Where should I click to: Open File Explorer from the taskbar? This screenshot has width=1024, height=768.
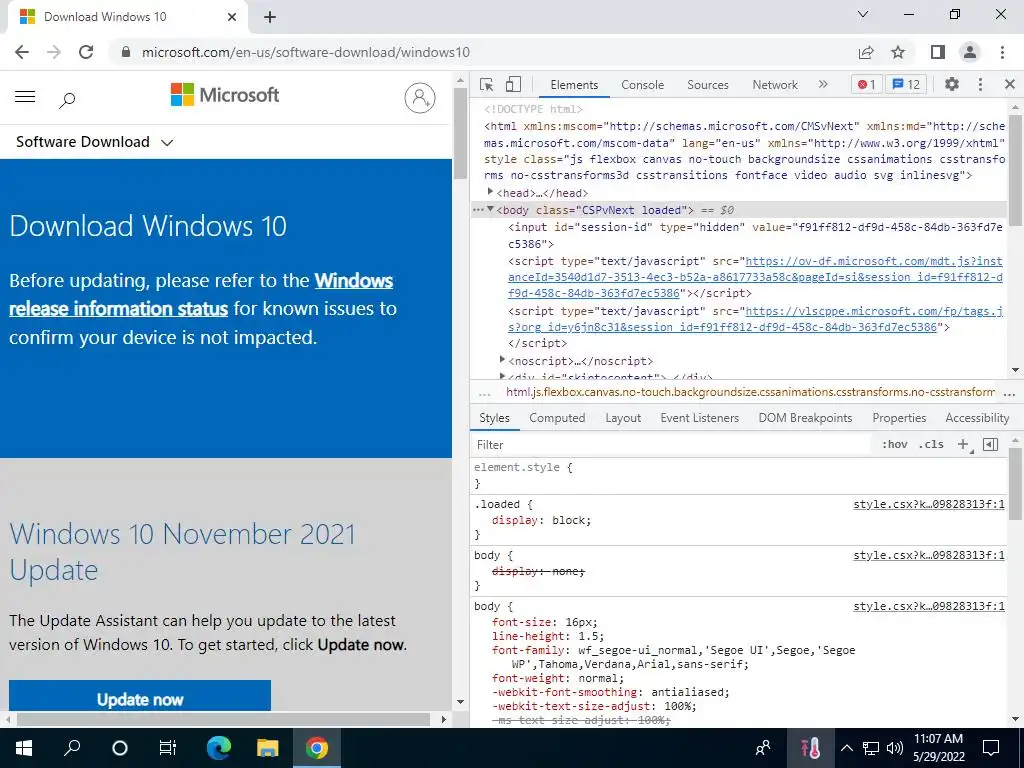coord(268,748)
